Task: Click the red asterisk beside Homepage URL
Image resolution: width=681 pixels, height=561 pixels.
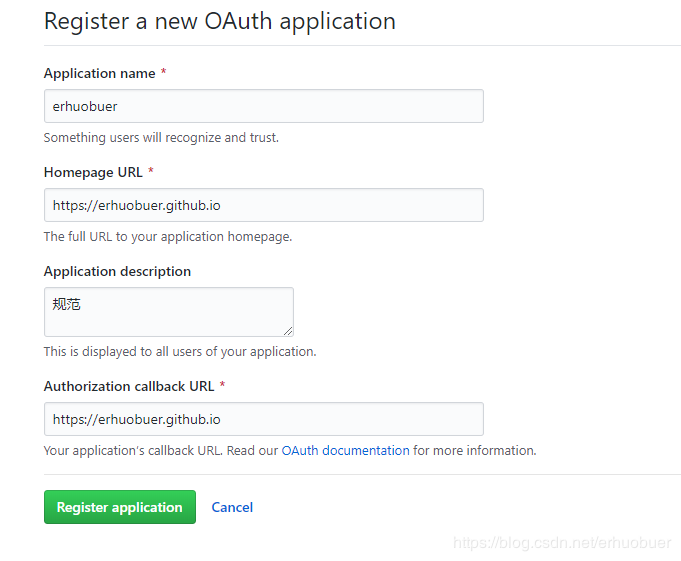Action: [151, 172]
